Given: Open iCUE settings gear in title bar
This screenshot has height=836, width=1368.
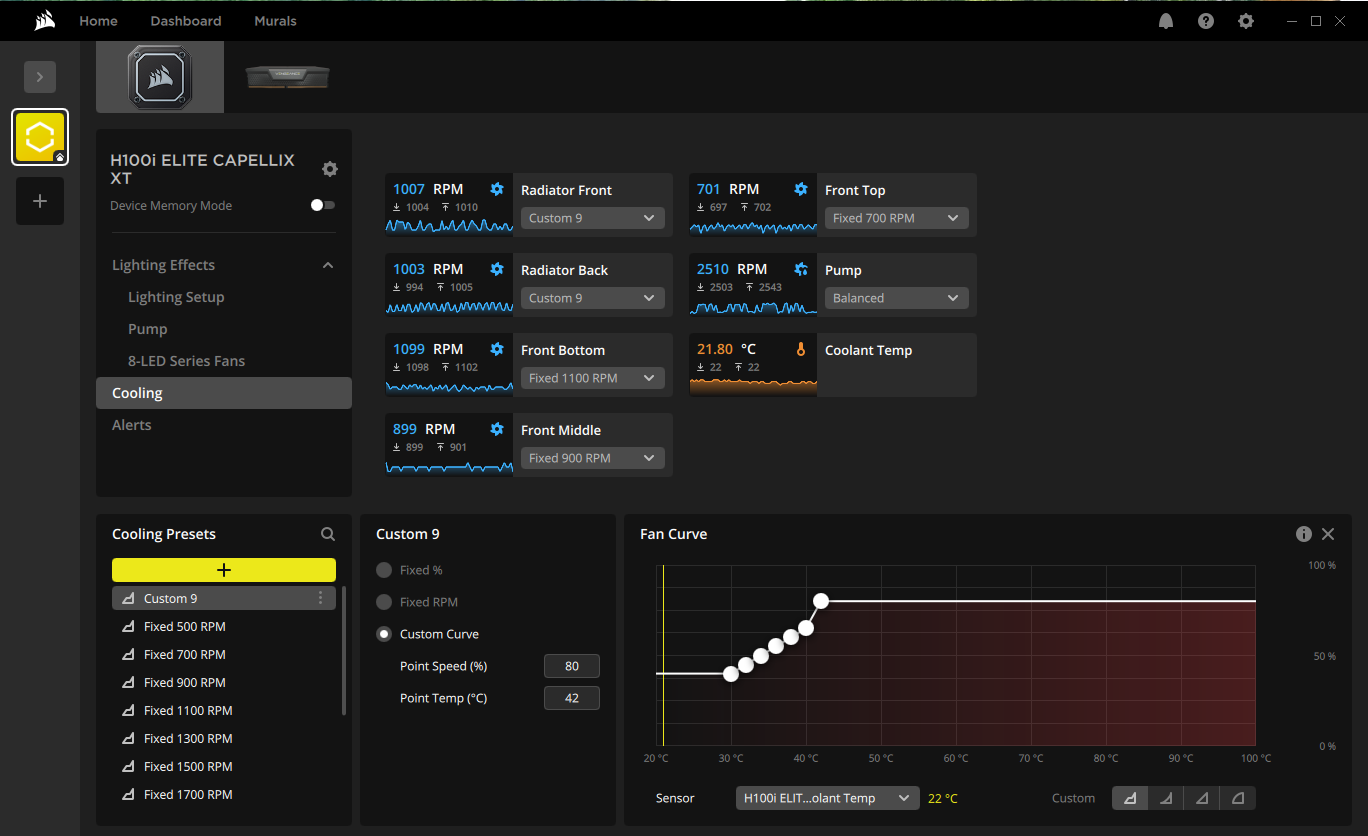Looking at the screenshot, I should tap(1246, 21).
